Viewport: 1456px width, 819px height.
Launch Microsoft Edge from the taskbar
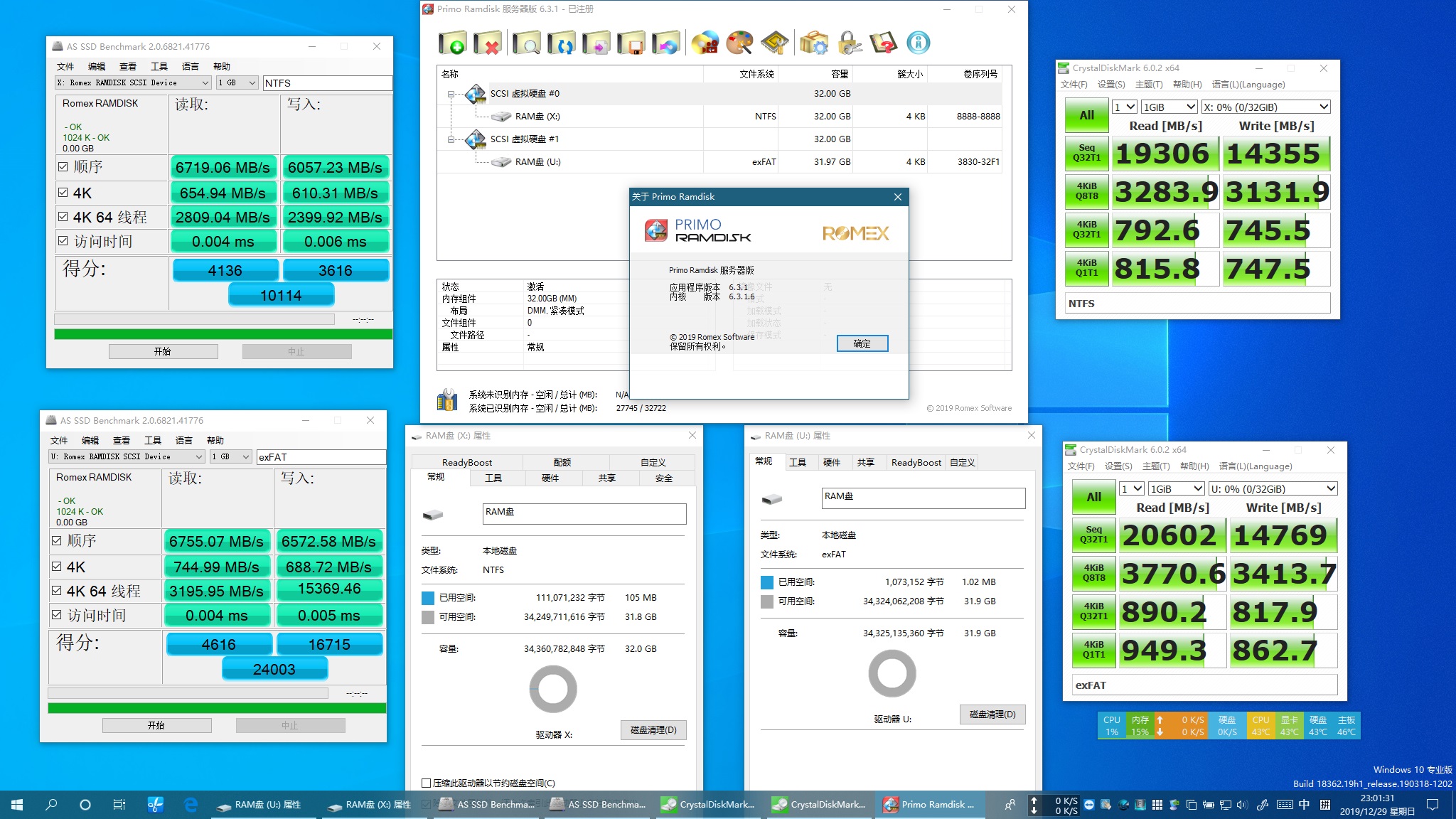[x=191, y=805]
